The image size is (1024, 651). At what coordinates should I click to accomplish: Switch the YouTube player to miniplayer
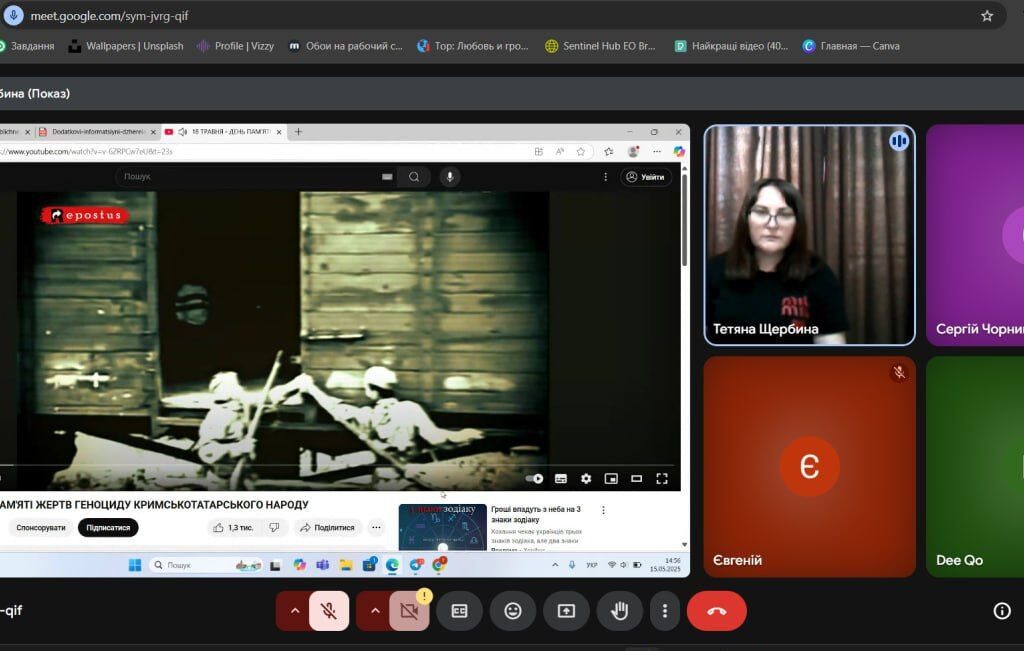pyautogui.click(x=611, y=479)
